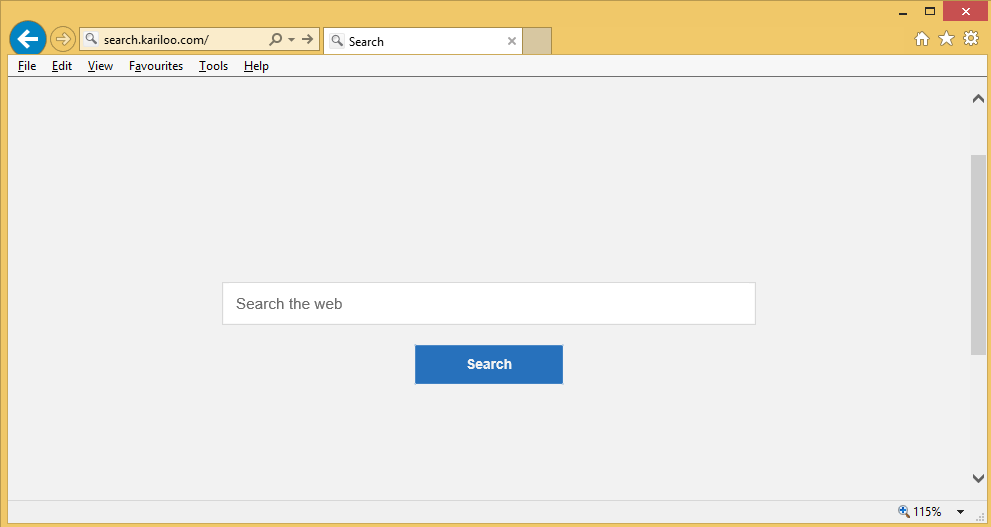Click the blue Back arrow button

click(28, 39)
